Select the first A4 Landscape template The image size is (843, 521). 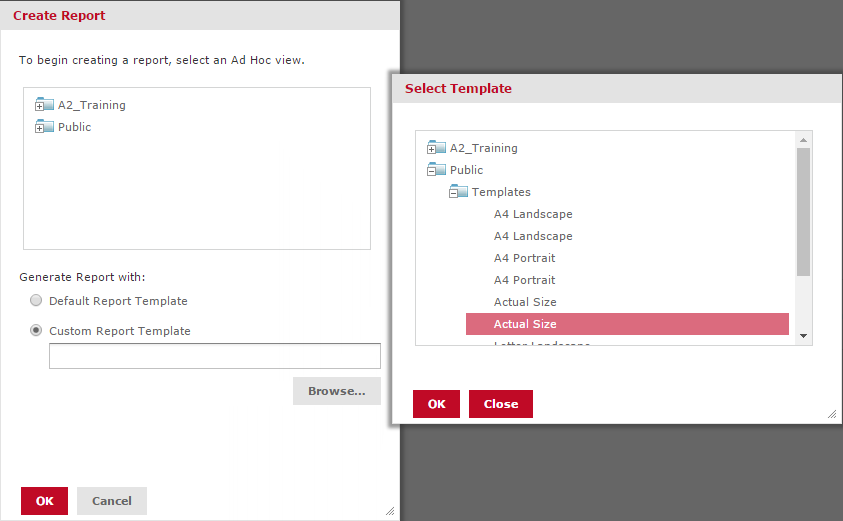pos(533,214)
